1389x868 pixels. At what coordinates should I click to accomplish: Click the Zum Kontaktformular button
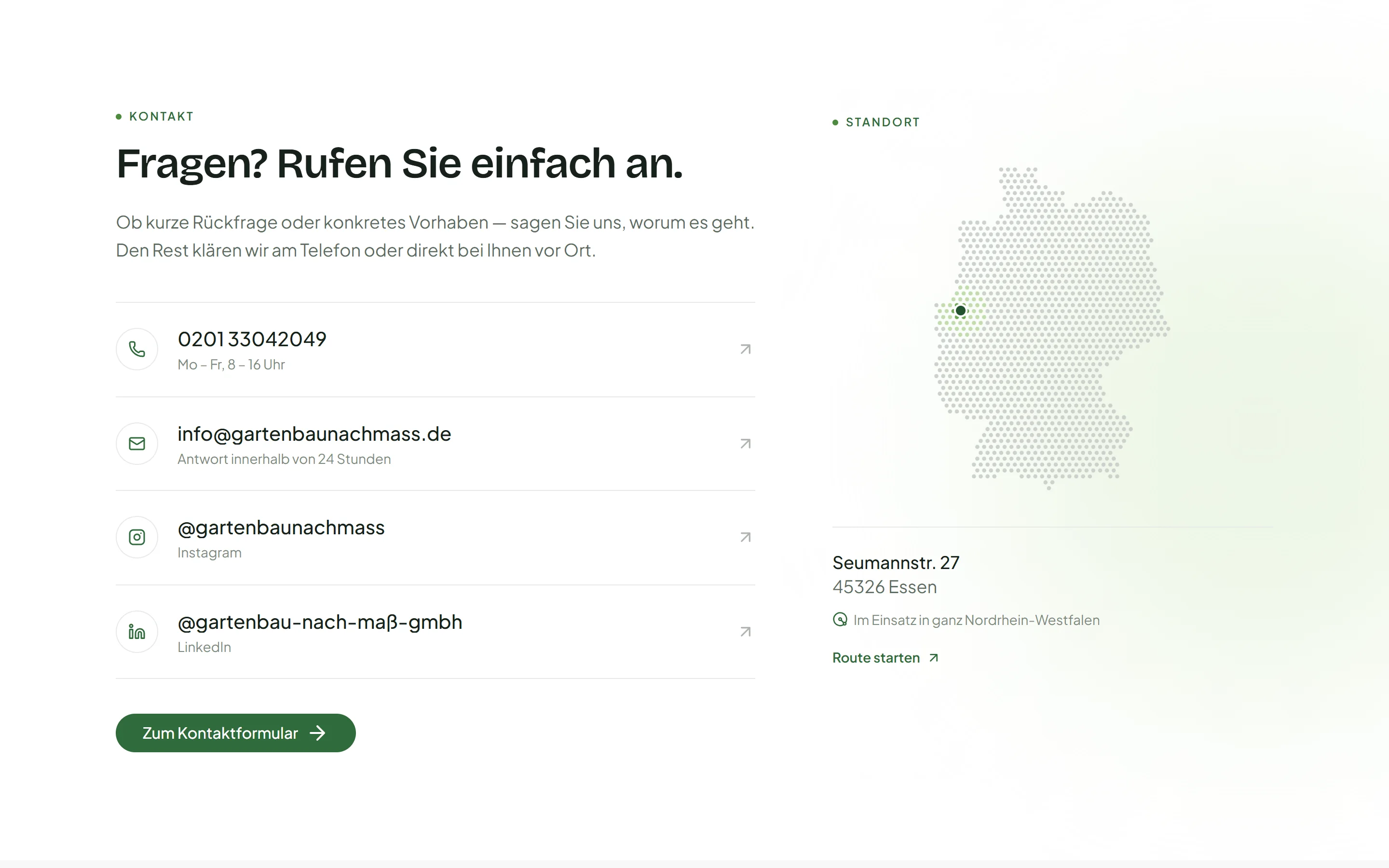pyautogui.click(x=235, y=733)
